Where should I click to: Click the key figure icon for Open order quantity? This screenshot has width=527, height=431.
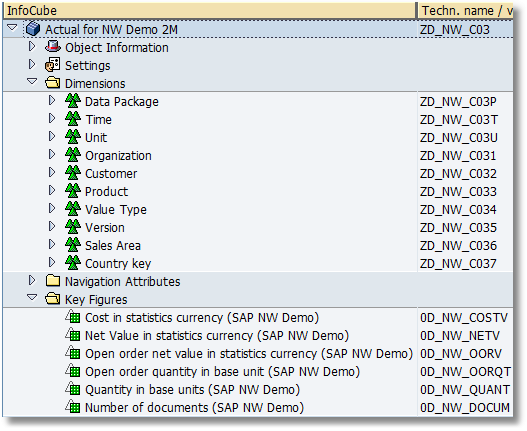[x=73, y=371]
